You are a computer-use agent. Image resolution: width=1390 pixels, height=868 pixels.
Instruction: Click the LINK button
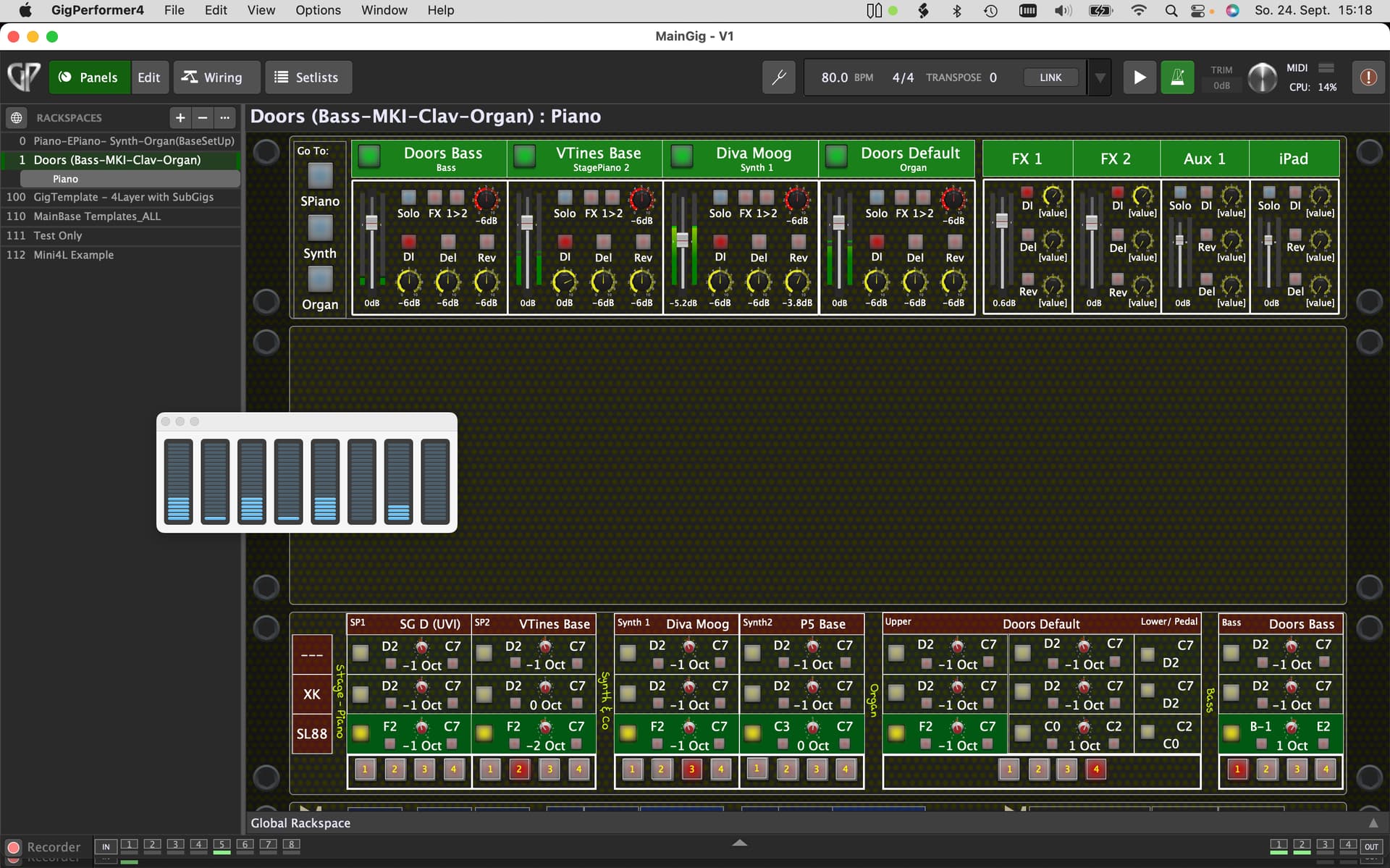pyautogui.click(x=1050, y=77)
